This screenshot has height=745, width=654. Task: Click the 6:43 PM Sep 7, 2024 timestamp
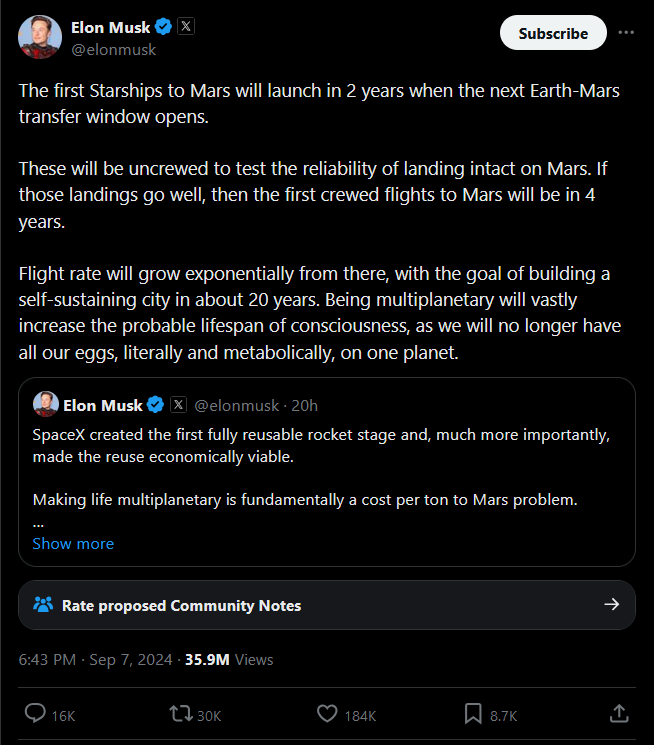pos(96,659)
